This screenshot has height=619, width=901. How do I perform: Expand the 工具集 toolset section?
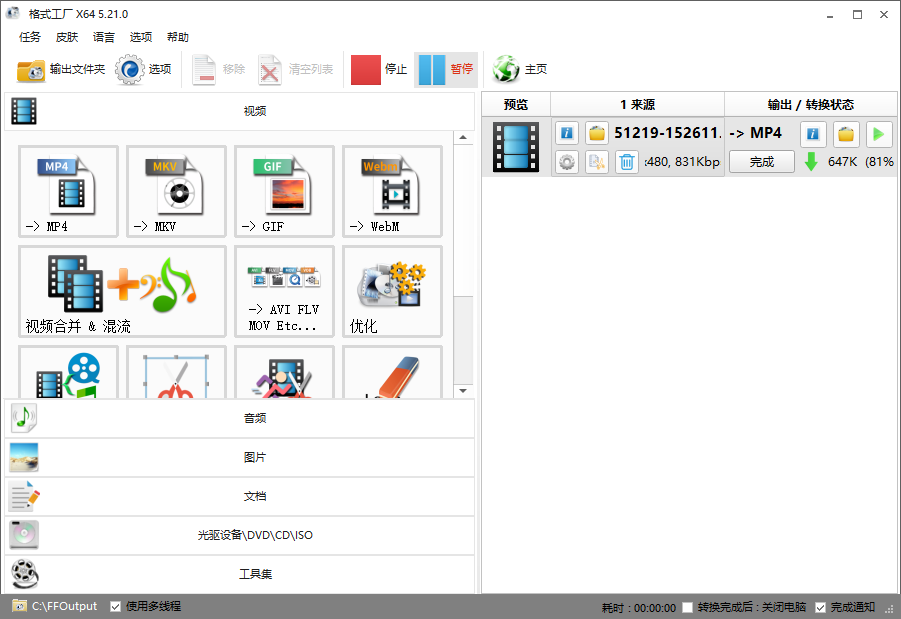pos(240,574)
